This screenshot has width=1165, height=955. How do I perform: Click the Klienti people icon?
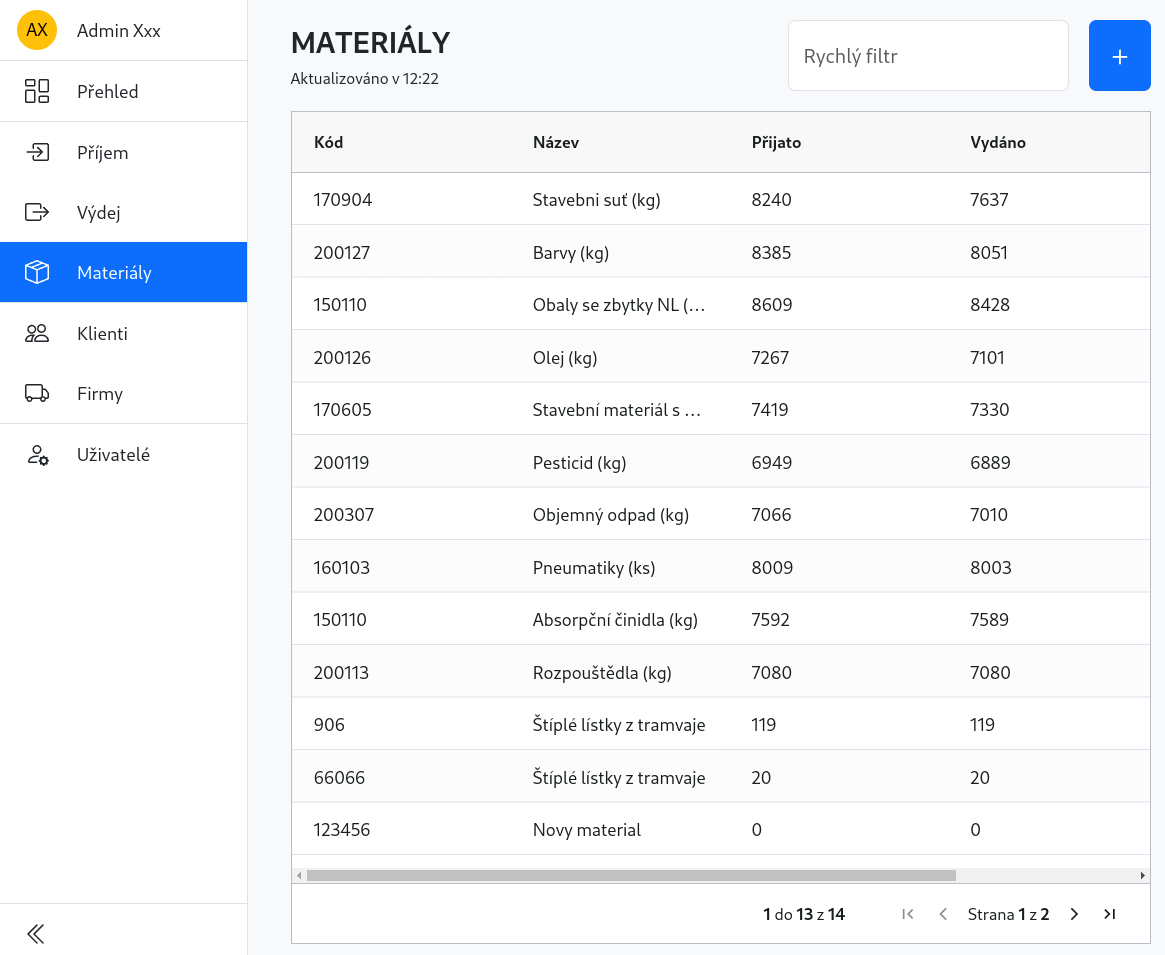pyautogui.click(x=36, y=334)
